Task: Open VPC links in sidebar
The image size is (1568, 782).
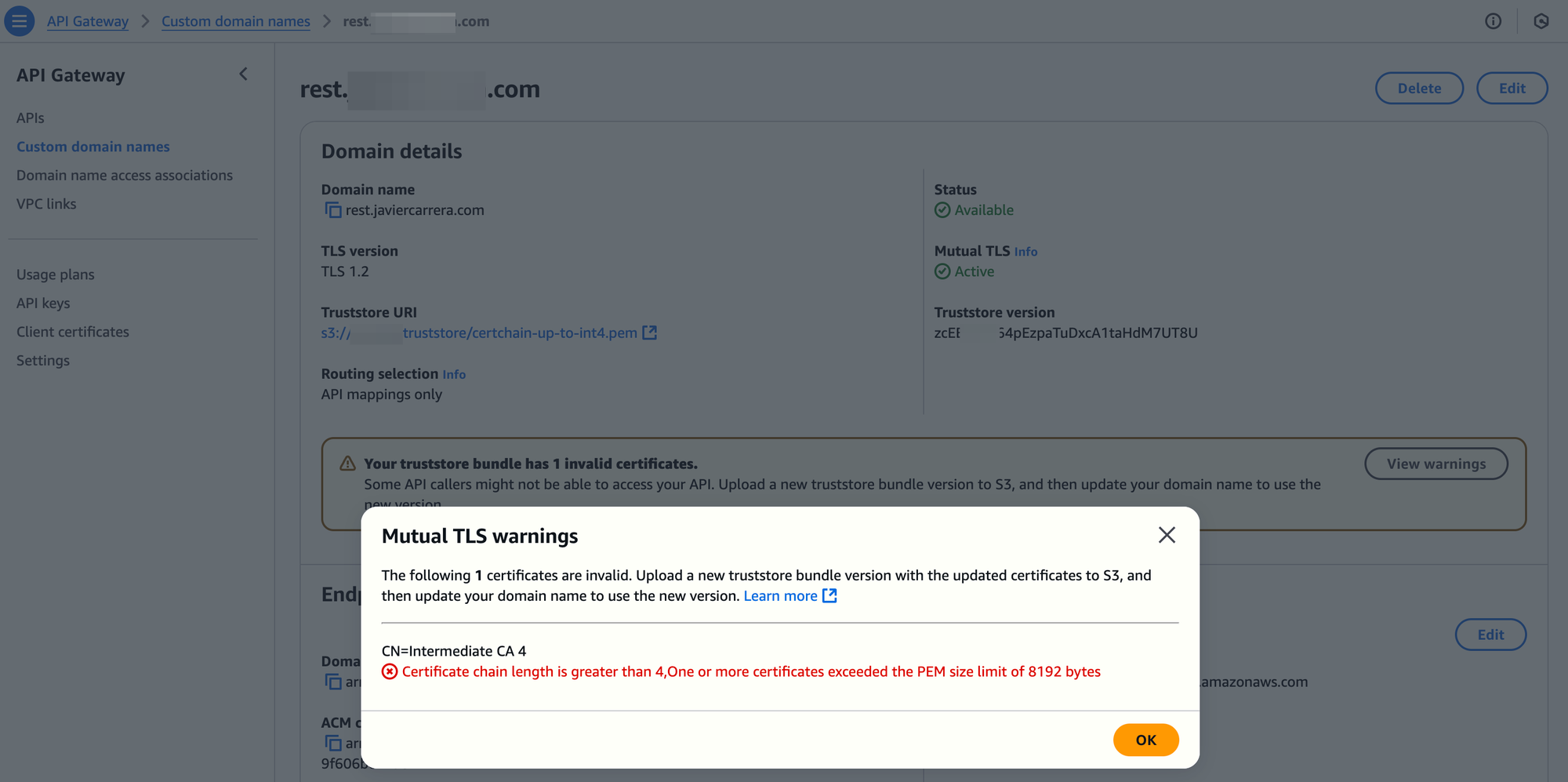Action: 46,204
